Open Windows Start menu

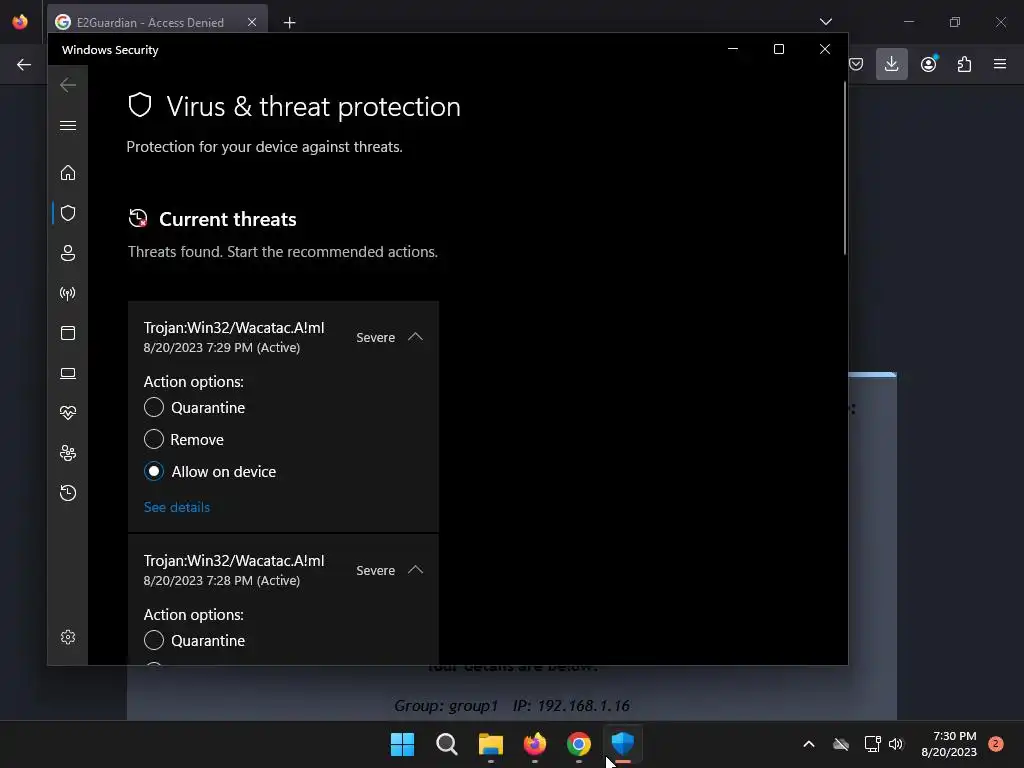[402, 744]
